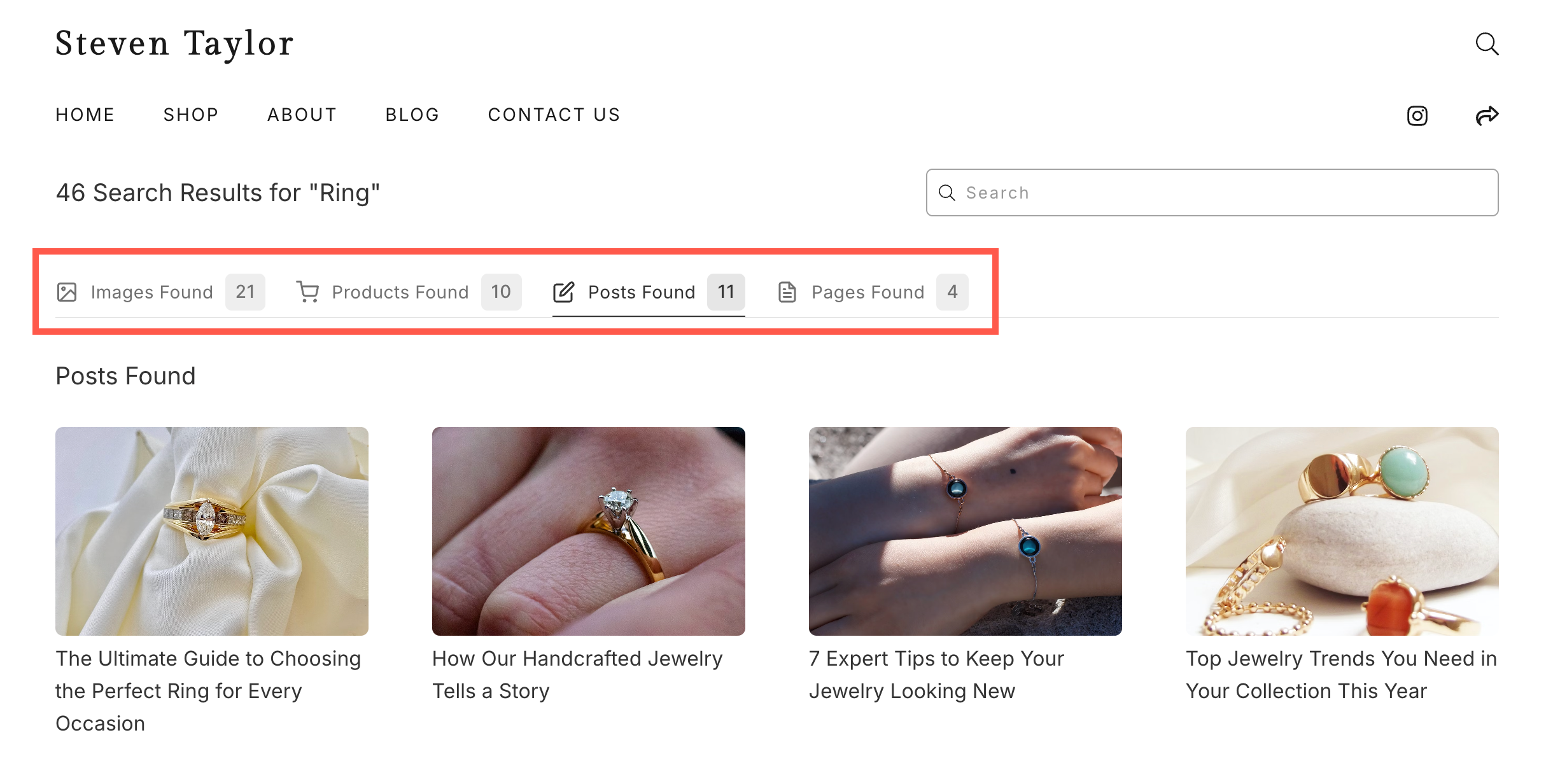1553x784 pixels.
Task: Switch to the Products Found tab
Action: point(409,292)
